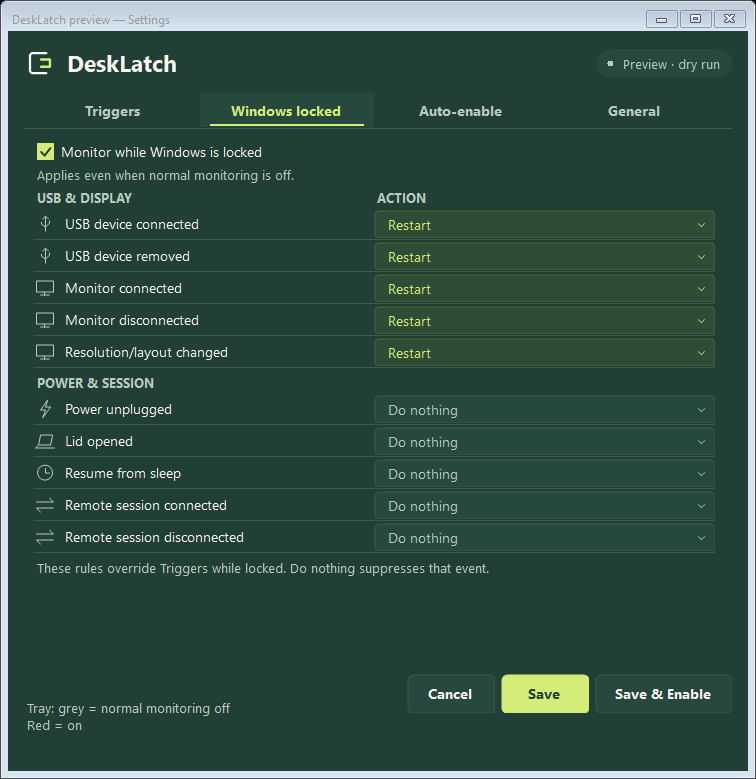
Task: Click the DeskLatch title text
Action: 122,64
